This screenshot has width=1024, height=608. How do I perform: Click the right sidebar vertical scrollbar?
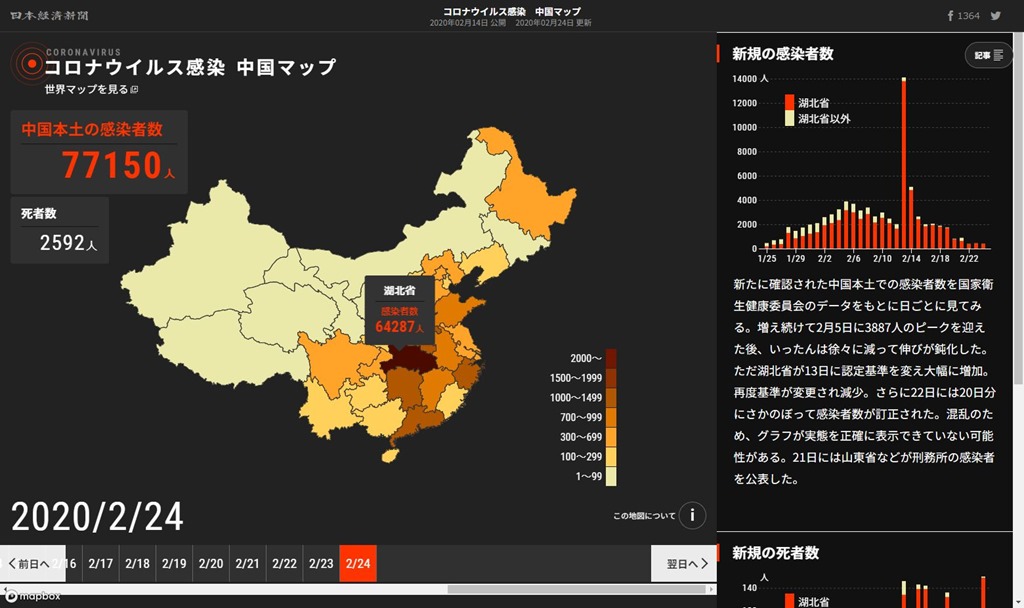1018,209
